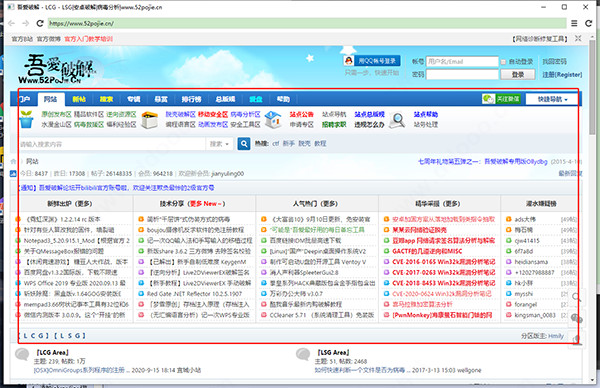Click the 移动安全区 forum link
The width and height of the screenshot is (600, 388).
(x=213, y=114)
